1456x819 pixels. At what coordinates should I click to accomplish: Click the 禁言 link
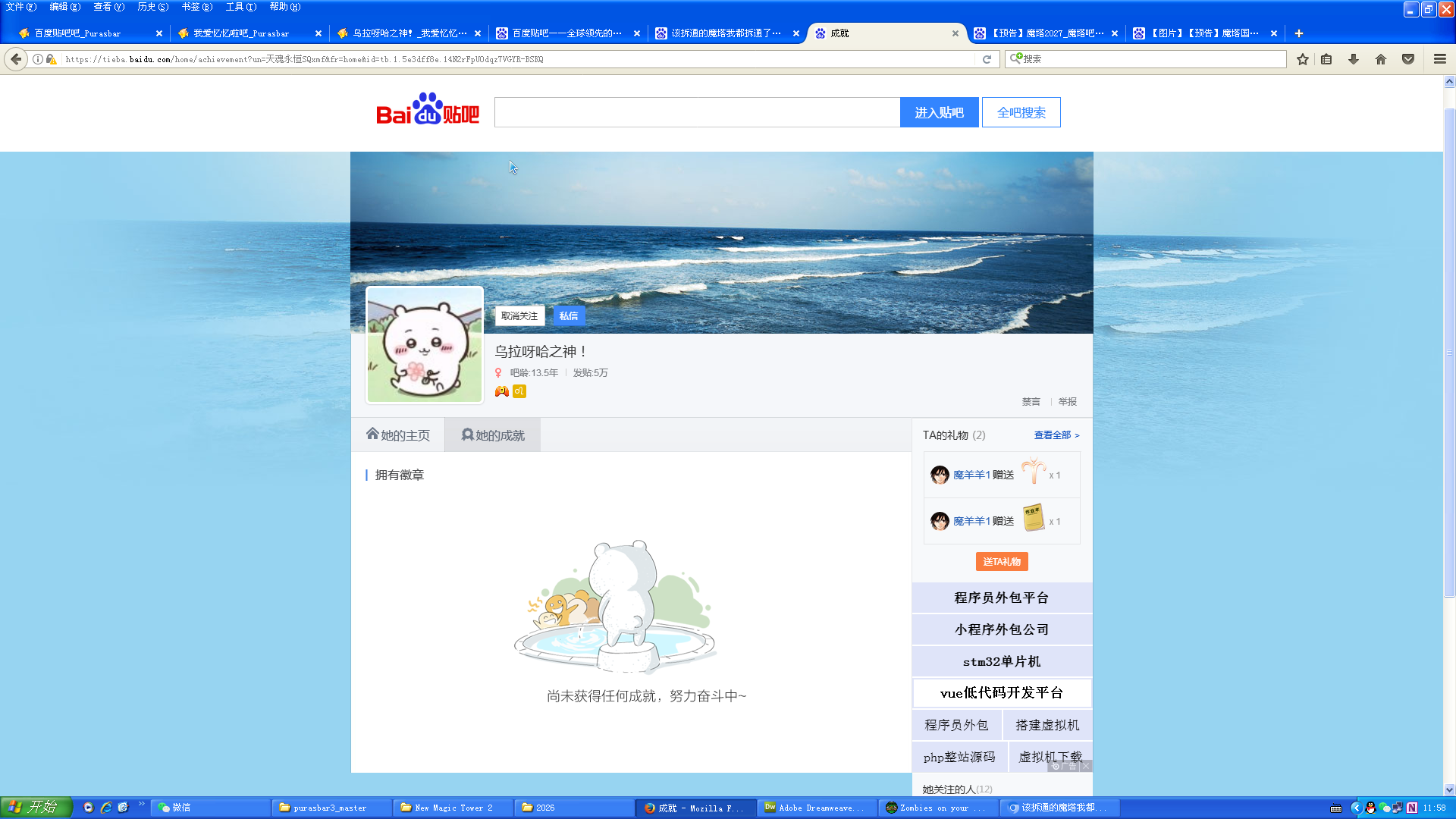point(1031,402)
